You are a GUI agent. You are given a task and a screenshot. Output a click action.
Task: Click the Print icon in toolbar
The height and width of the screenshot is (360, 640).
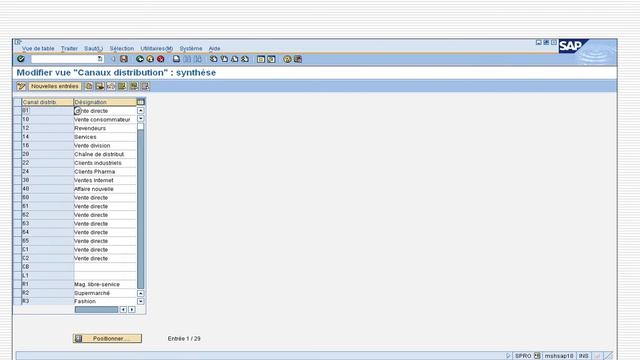pos(176,59)
